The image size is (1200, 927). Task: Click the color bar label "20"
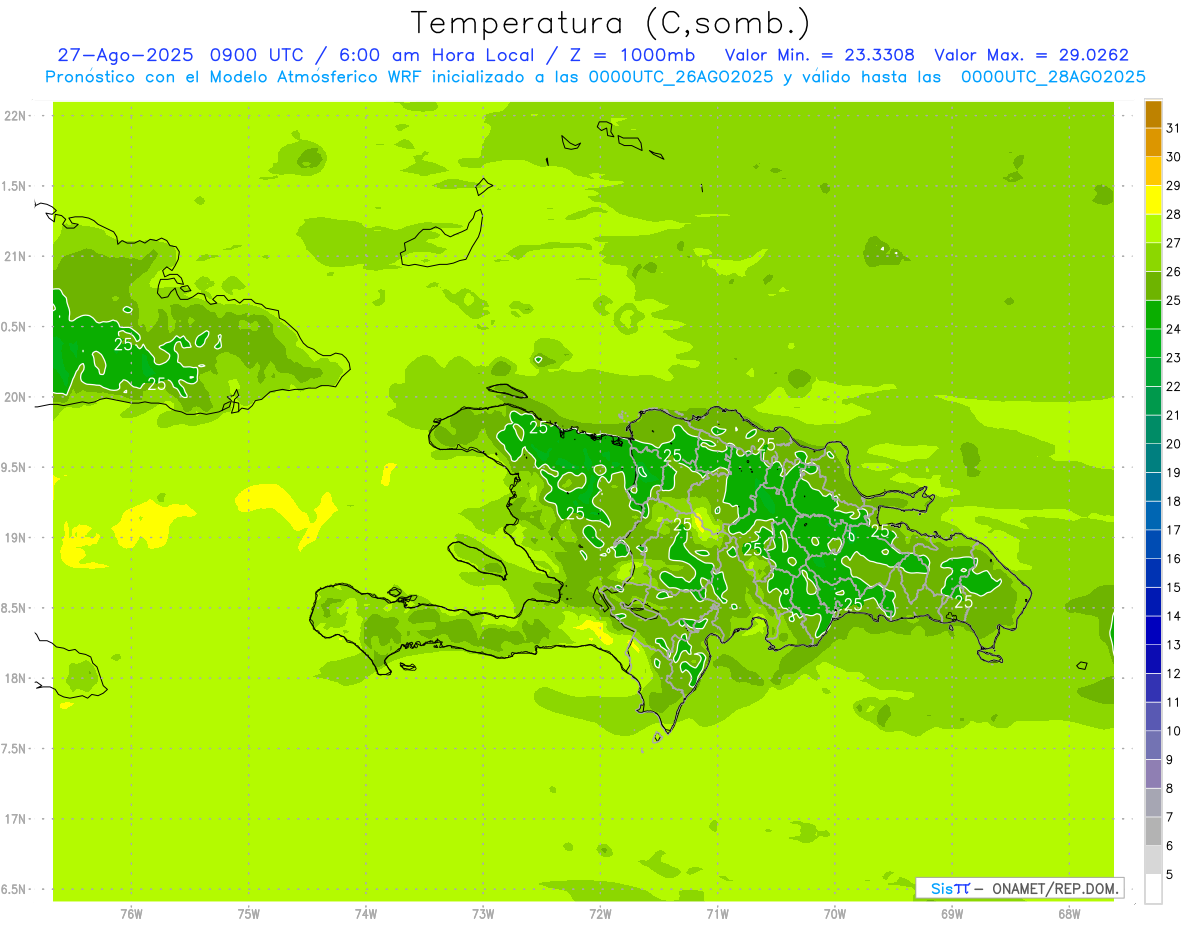point(1173,444)
